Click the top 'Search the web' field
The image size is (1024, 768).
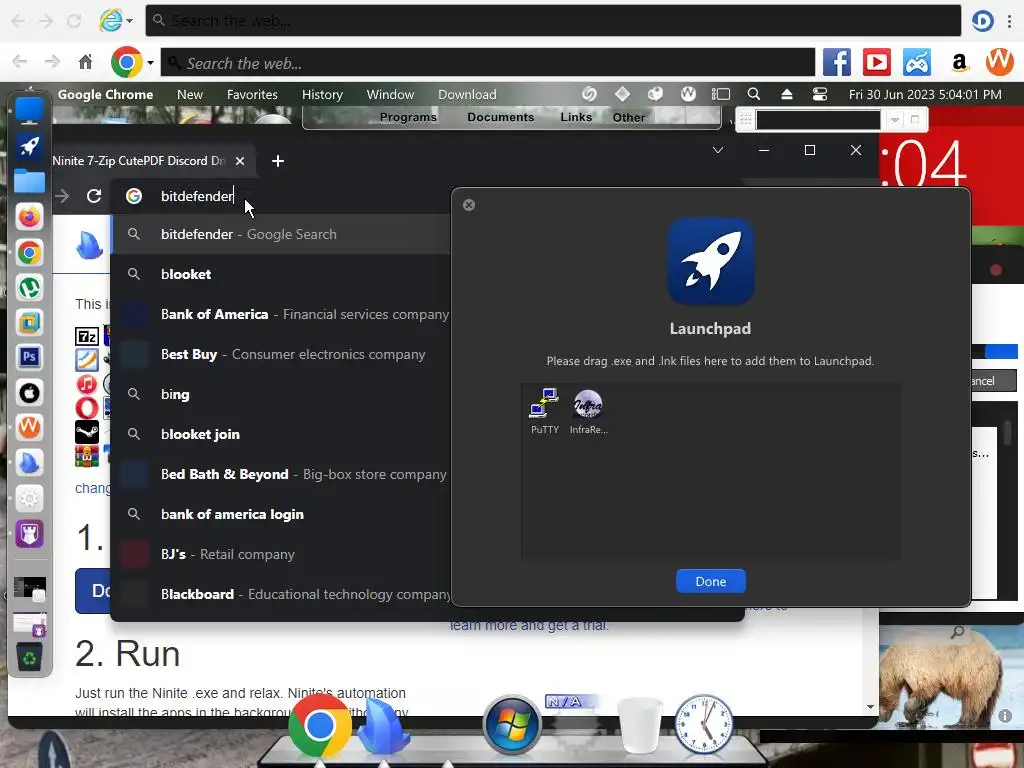553,21
